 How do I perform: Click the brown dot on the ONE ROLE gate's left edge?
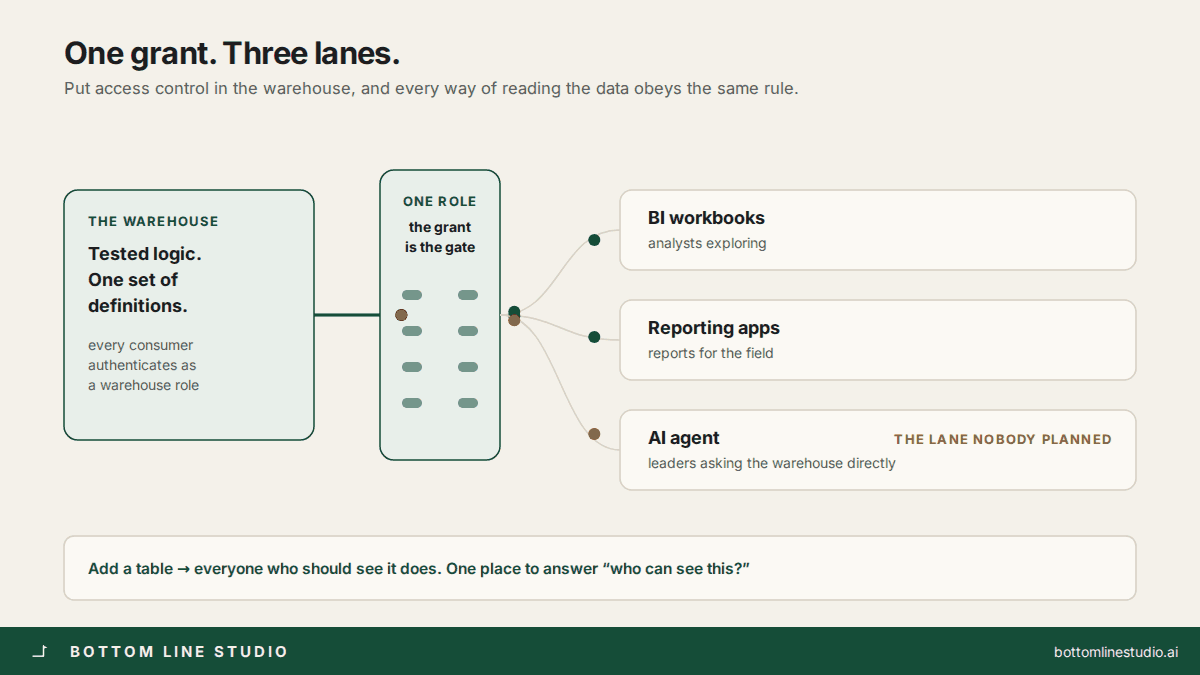coord(401,315)
